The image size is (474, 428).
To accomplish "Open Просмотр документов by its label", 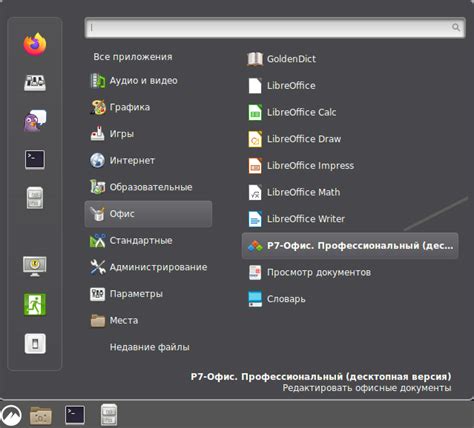I will pyautogui.click(x=319, y=272).
